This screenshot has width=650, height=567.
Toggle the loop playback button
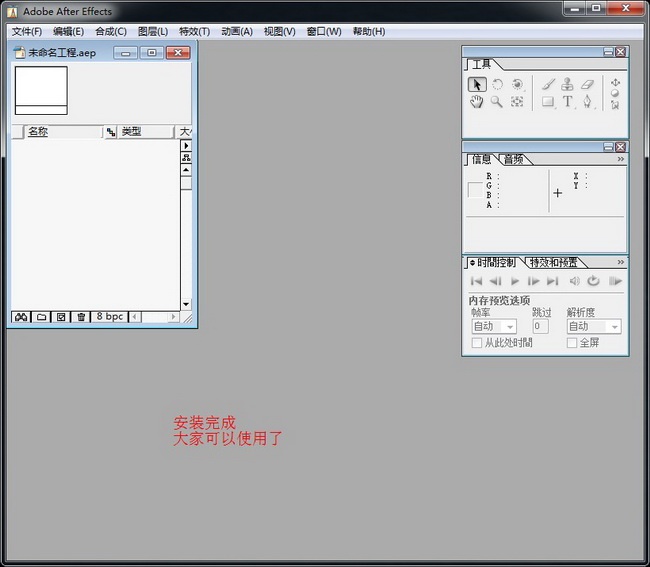coord(594,281)
